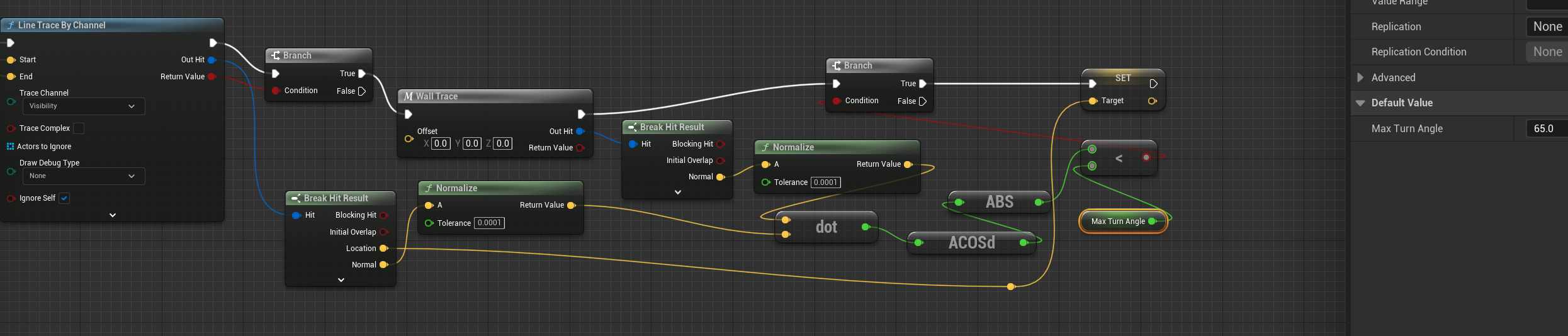Click Line Trace output execution pin

click(x=213, y=43)
